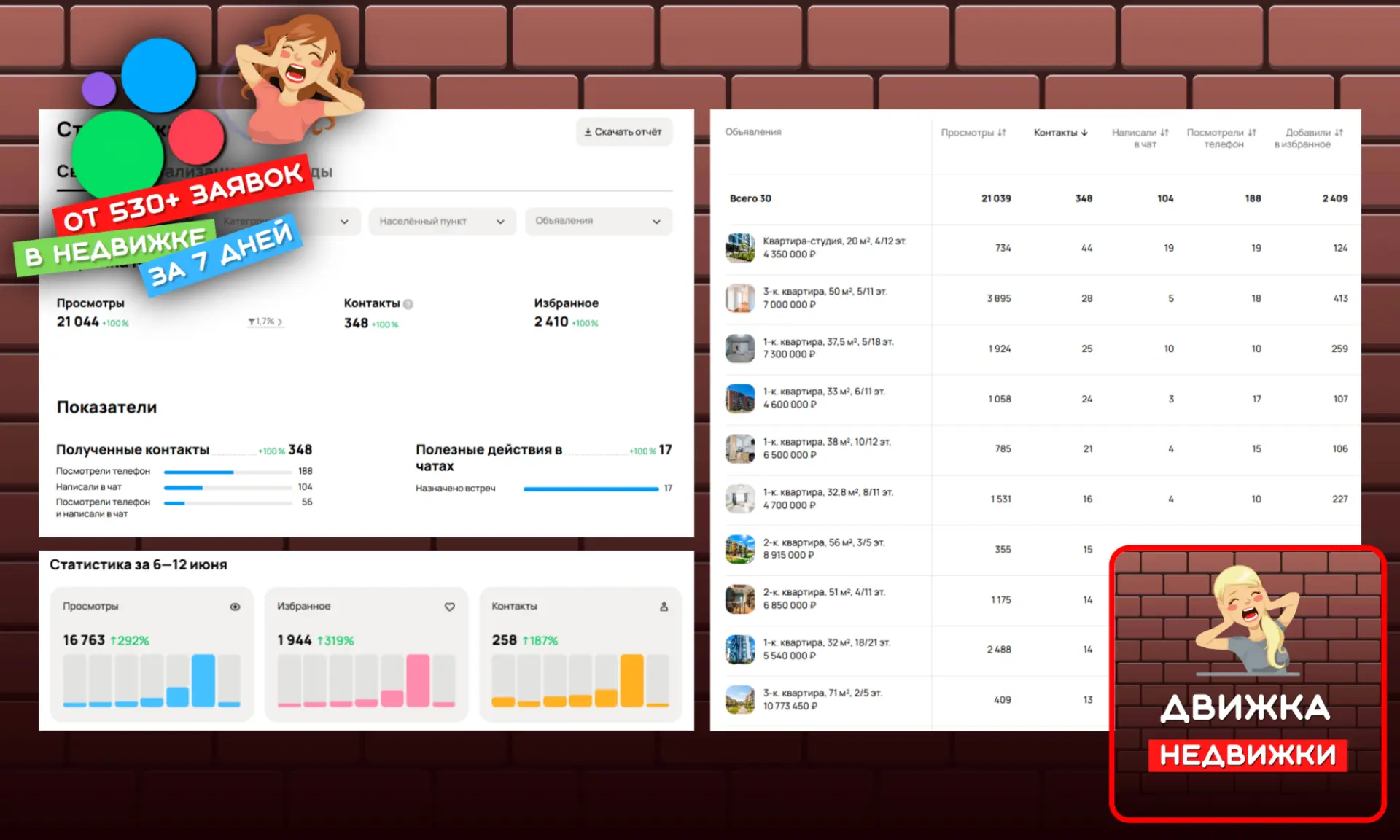Sort table by Написали в чат column

pyautogui.click(x=1140, y=138)
